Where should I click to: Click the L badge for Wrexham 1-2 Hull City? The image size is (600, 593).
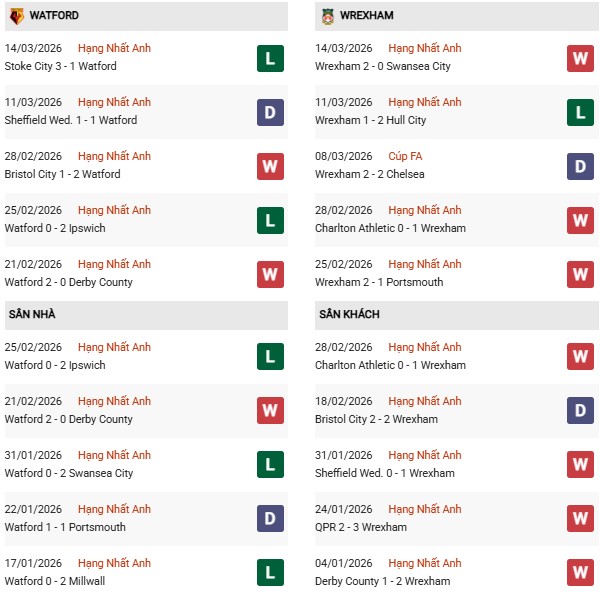[x=580, y=112]
